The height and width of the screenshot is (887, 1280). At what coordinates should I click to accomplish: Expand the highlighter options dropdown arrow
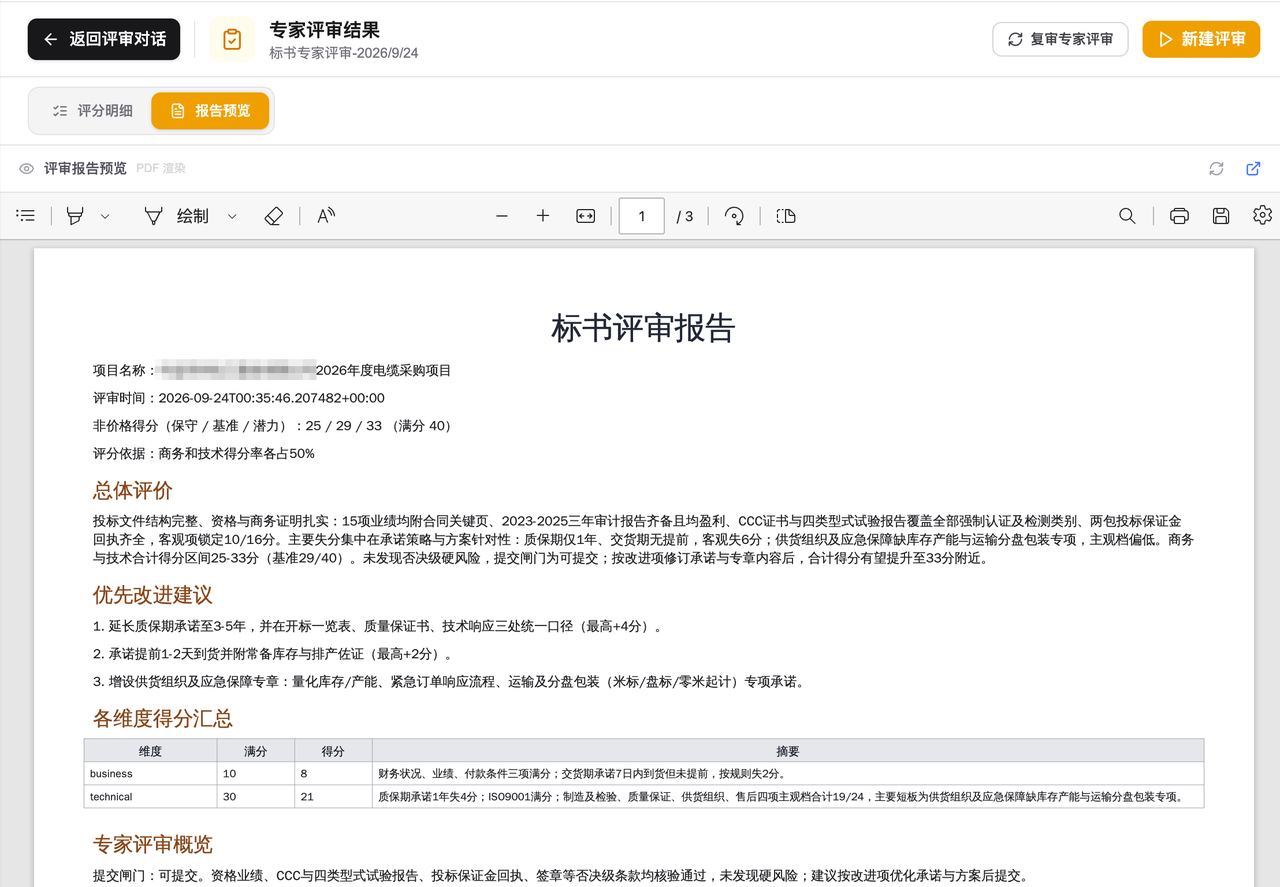pyautogui.click(x=105, y=216)
